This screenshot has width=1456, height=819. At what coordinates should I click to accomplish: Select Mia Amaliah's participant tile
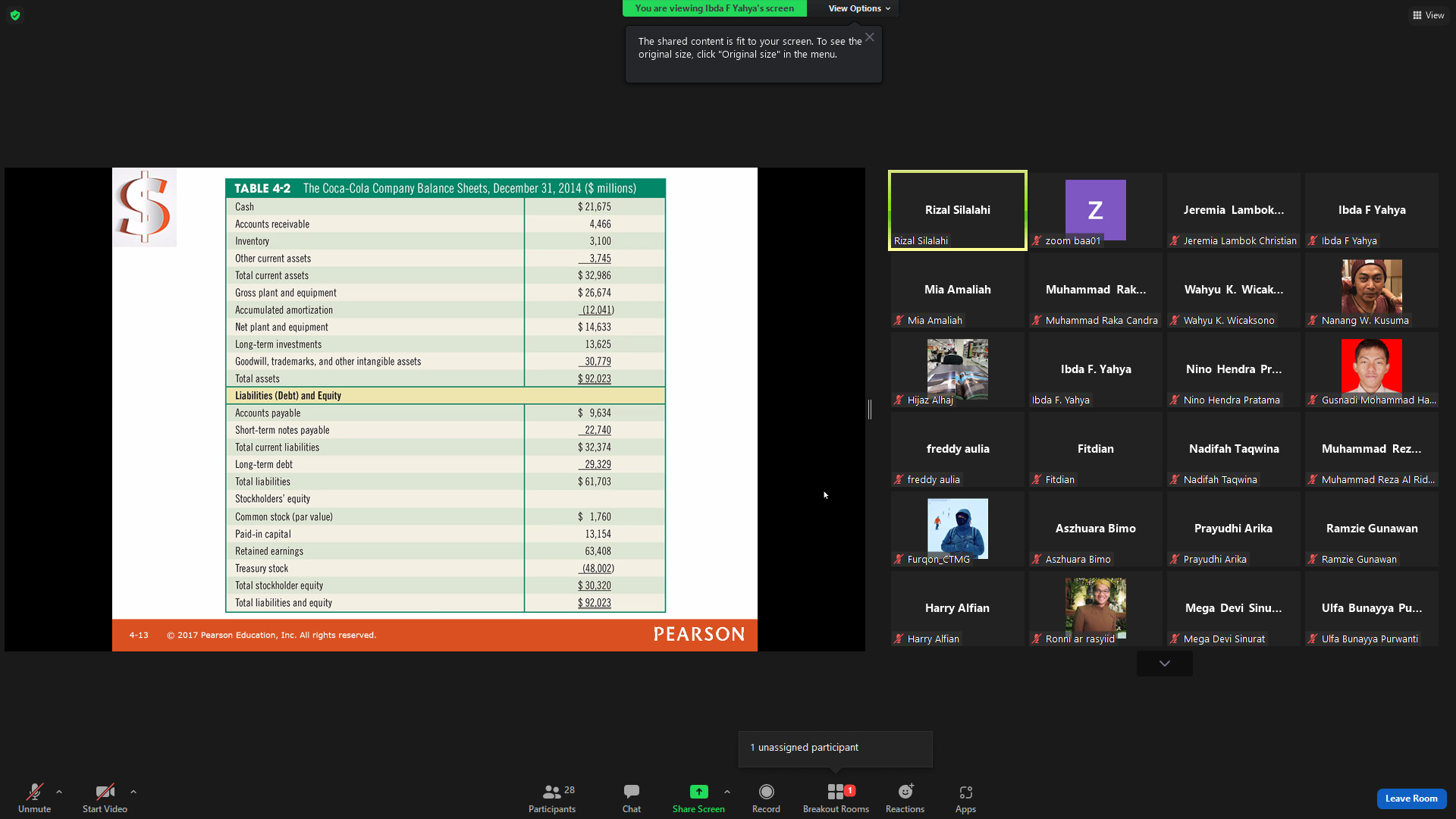point(958,290)
